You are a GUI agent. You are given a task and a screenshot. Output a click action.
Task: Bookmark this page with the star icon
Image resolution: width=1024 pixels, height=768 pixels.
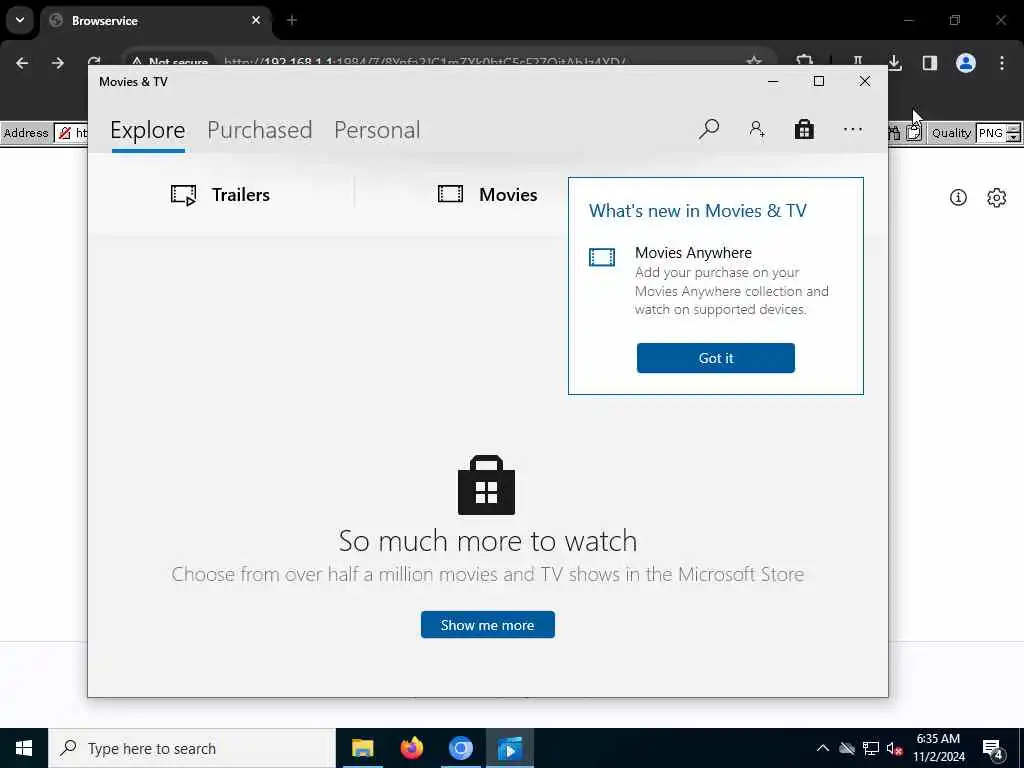pyautogui.click(x=754, y=61)
